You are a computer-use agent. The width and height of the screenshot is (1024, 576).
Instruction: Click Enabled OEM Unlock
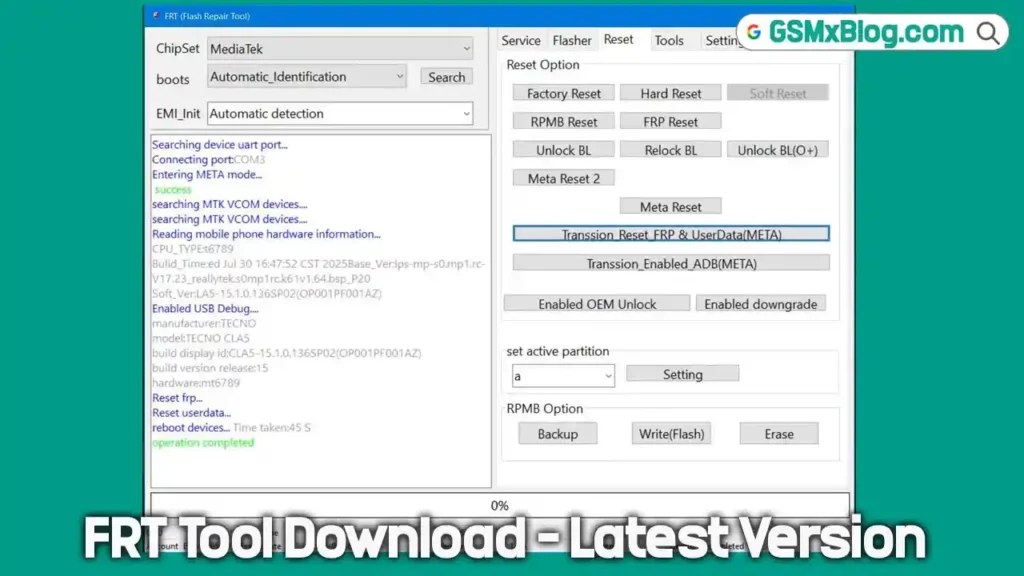click(596, 303)
